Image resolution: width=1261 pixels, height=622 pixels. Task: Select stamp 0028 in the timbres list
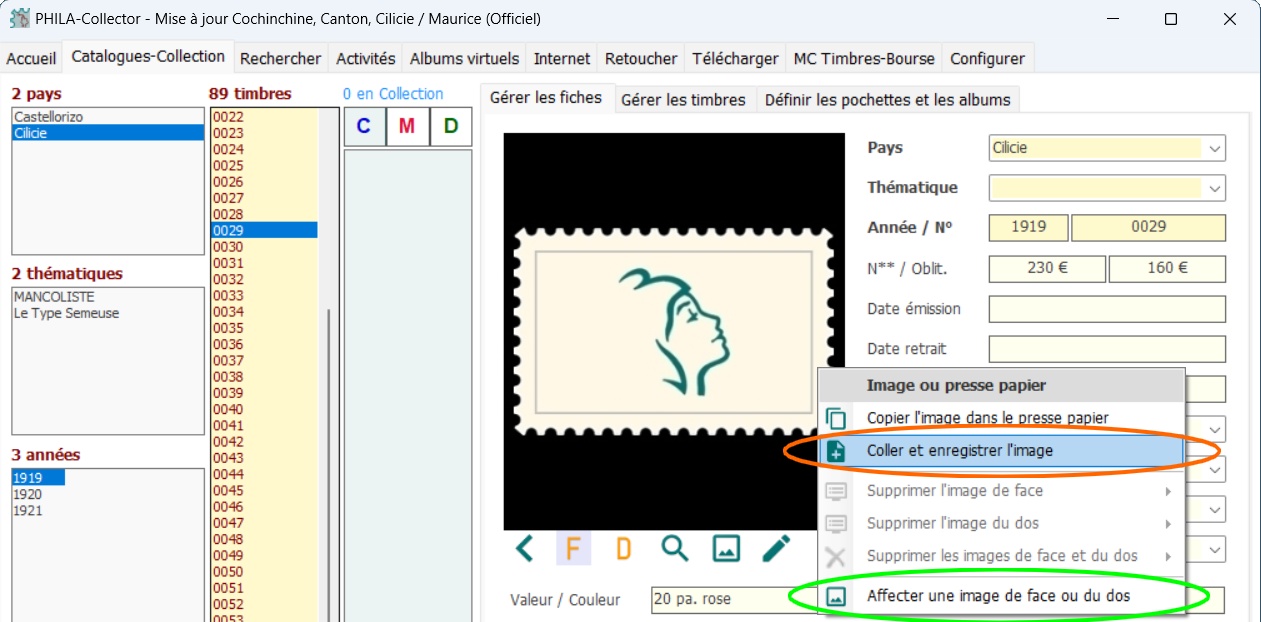point(264,214)
